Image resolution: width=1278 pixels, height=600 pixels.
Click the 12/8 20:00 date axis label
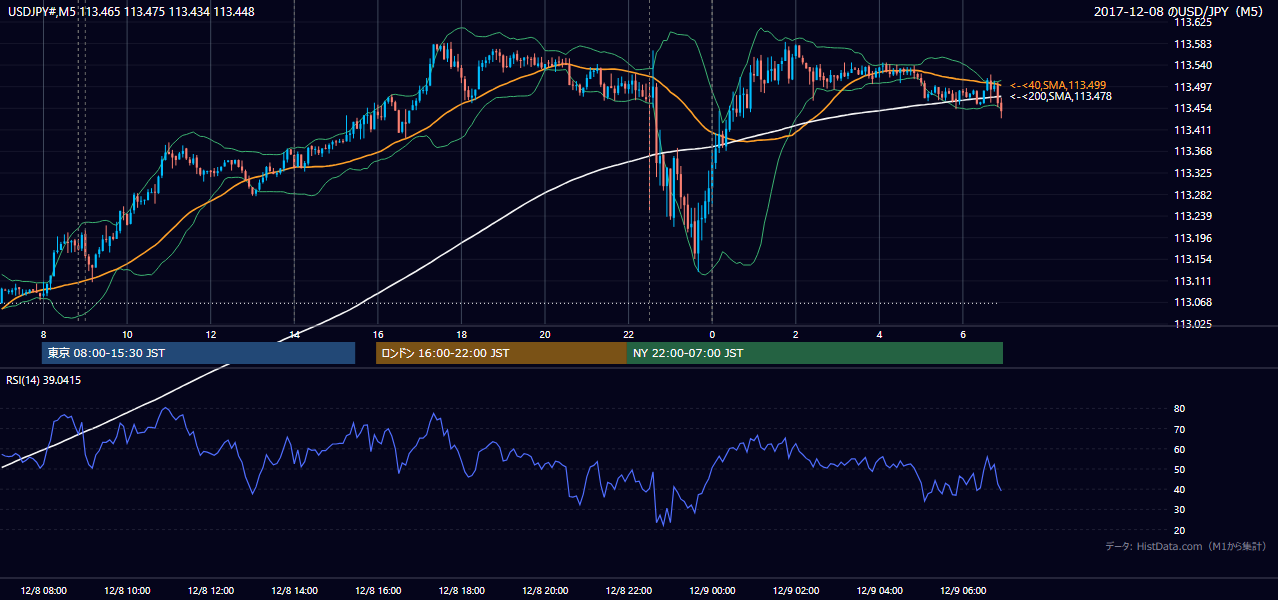pyautogui.click(x=544, y=591)
